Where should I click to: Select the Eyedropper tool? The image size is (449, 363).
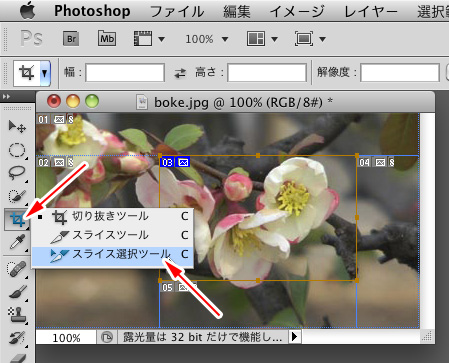click(17, 242)
